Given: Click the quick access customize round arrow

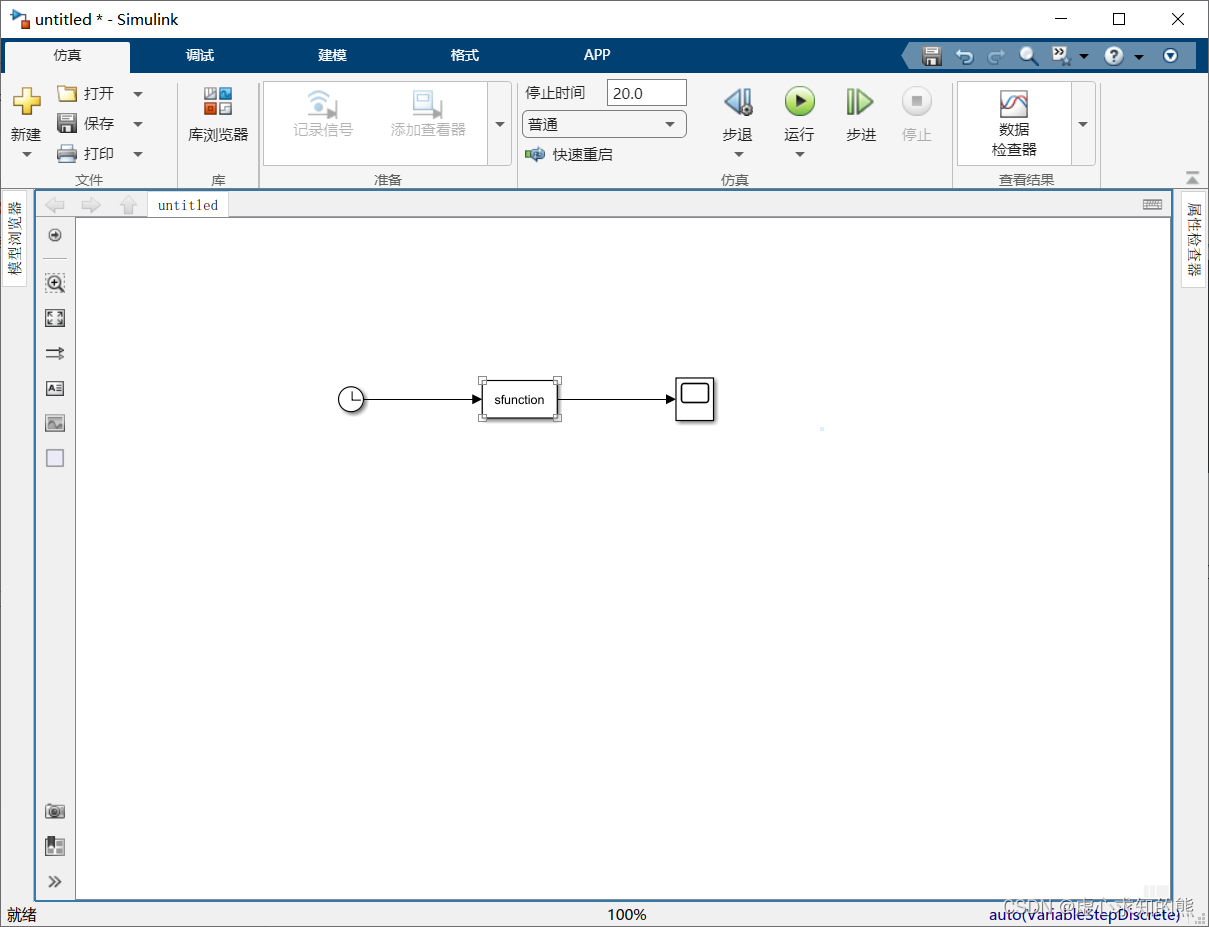Looking at the screenshot, I should pyautogui.click(x=1171, y=56).
